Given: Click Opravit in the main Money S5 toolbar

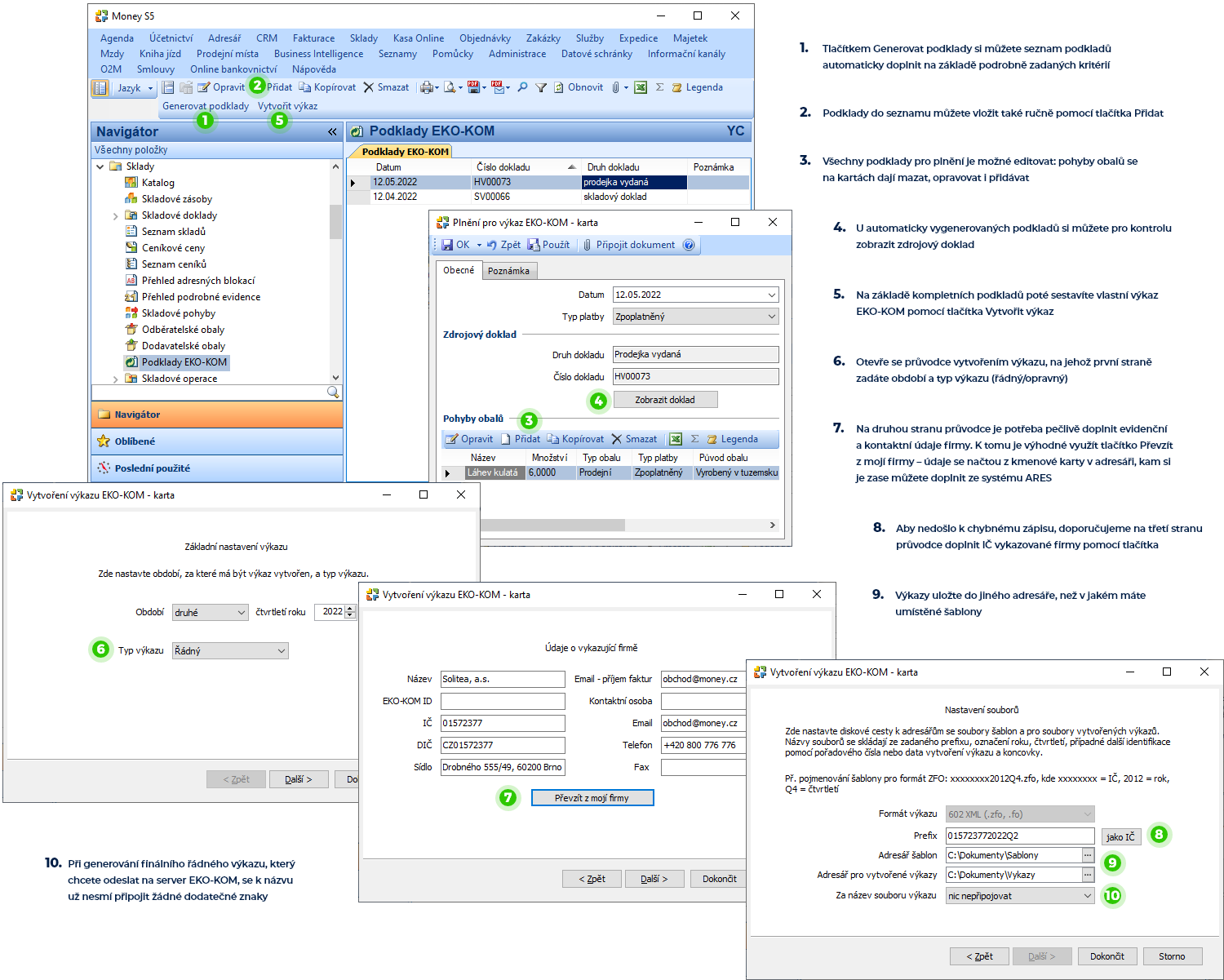Looking at the screenshot, I should tap(221, 87).
